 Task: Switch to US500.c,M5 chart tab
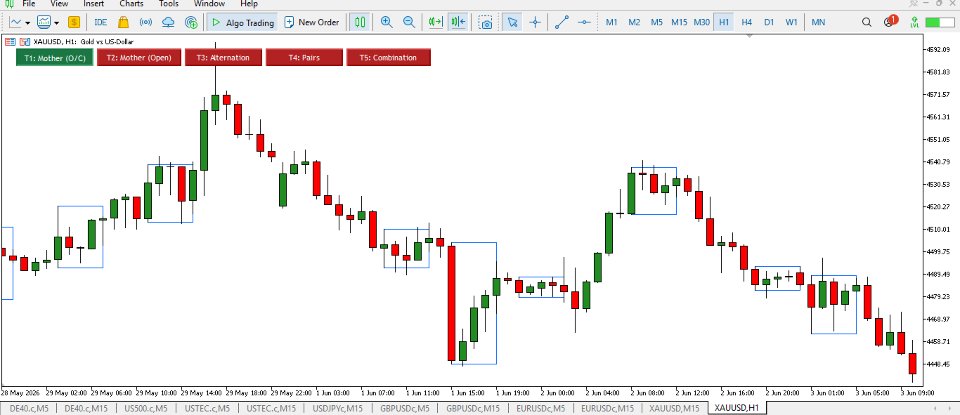[146, 408]
